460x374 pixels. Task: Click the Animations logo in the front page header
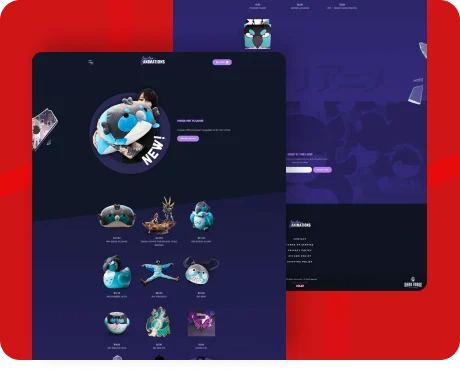(153, 61)
